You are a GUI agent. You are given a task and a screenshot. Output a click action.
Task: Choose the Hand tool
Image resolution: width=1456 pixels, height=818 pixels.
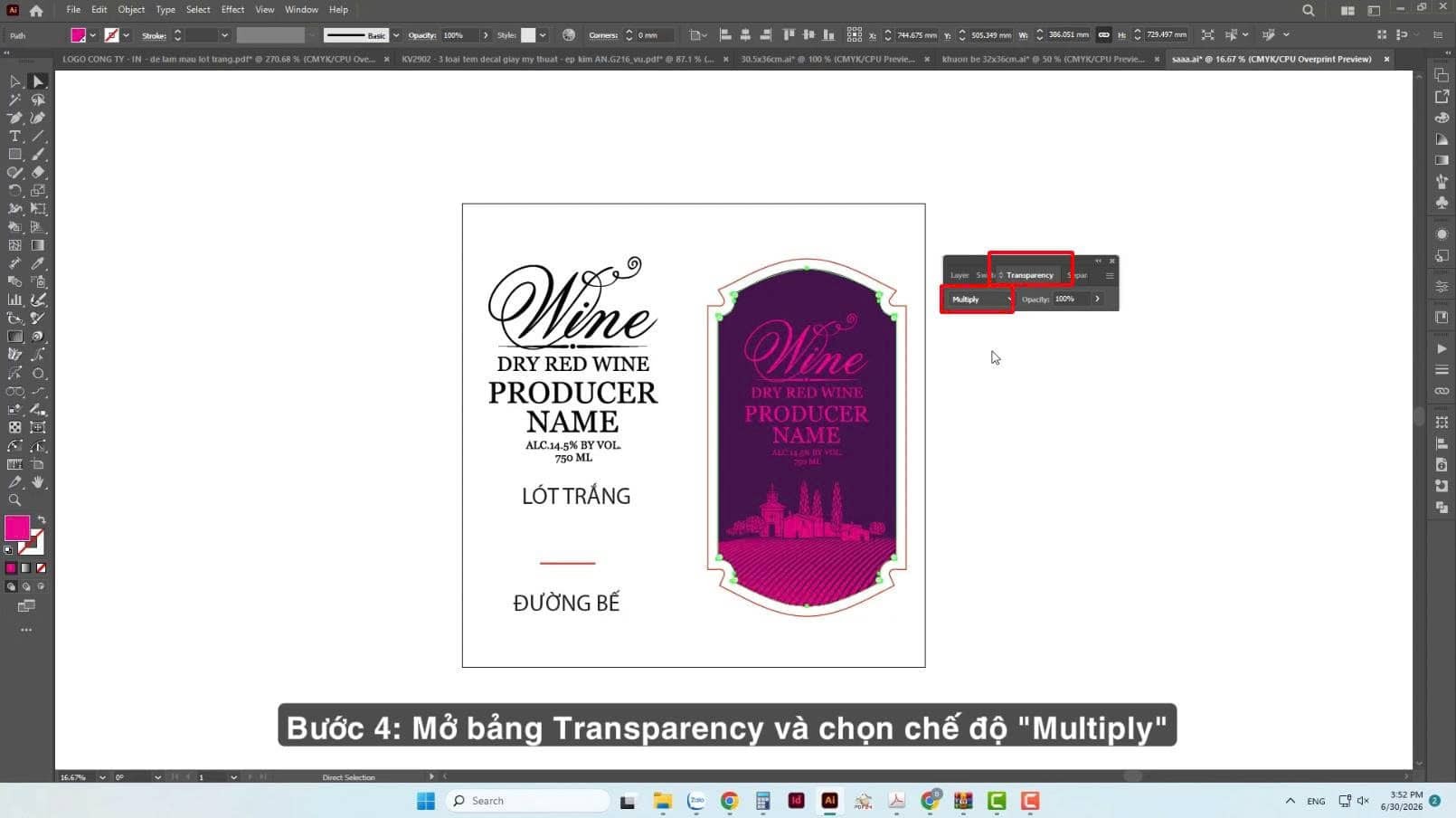click(x=38, y=482)
